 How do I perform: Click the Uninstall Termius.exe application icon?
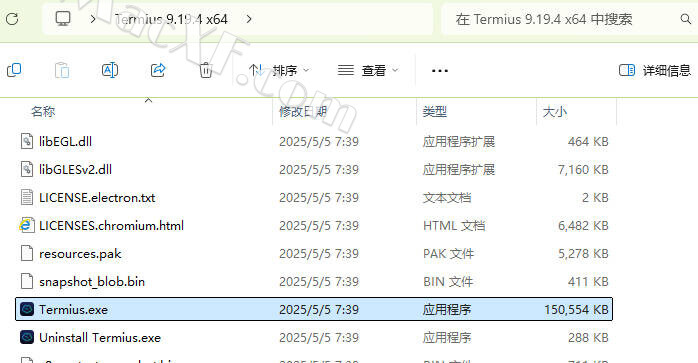(x=27, y=338)
